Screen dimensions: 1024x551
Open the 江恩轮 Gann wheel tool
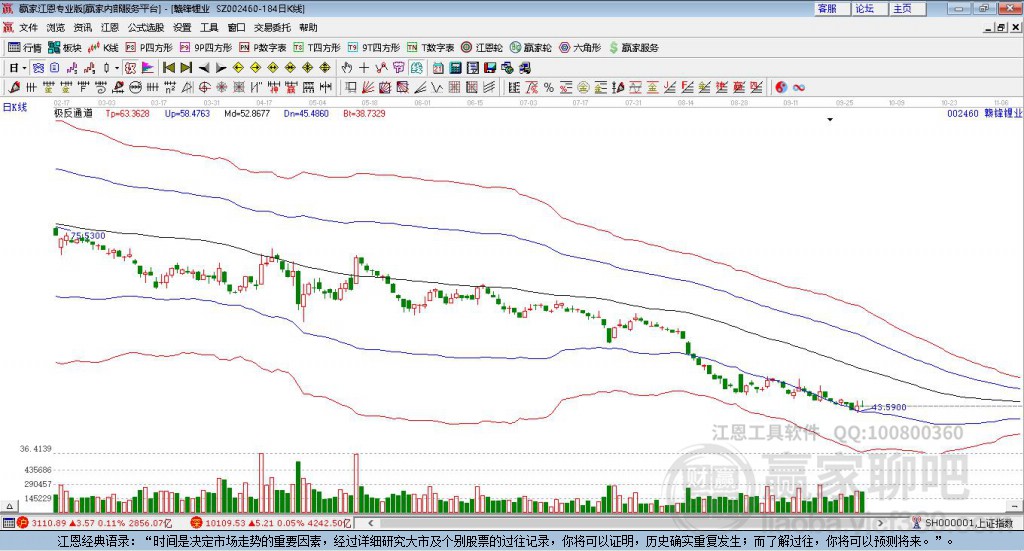click(482, 48)
